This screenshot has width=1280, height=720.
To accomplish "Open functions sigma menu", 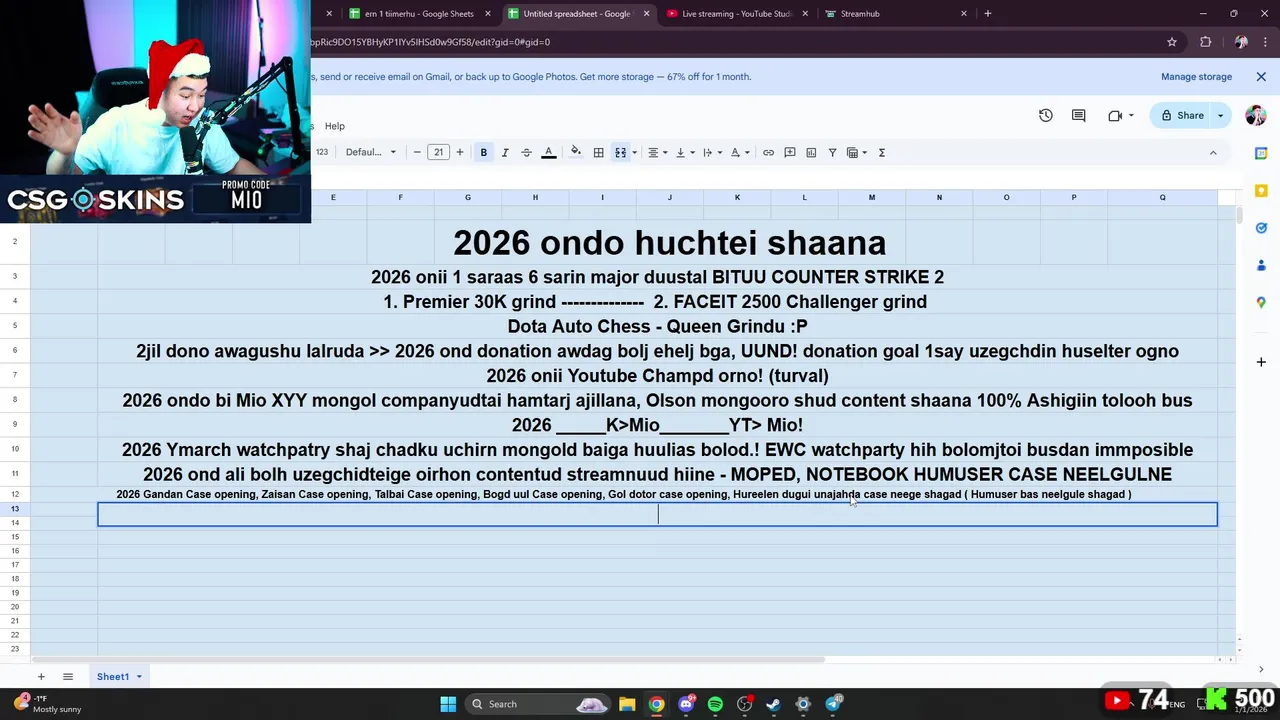I will (882, 152).
